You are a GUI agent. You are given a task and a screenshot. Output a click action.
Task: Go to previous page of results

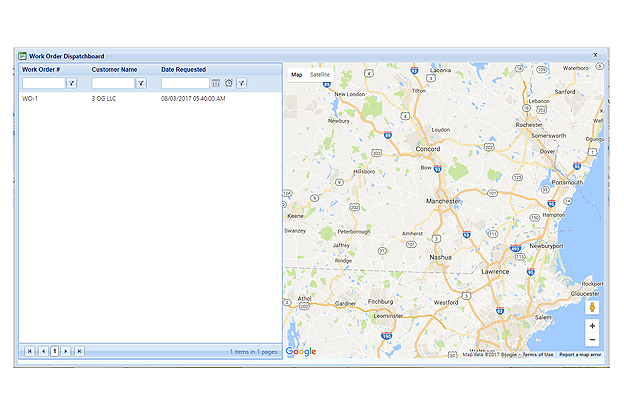[43, 351]
